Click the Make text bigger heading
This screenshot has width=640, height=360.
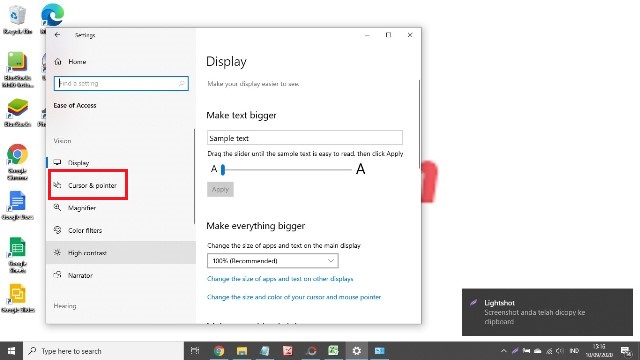tap(241, 115)
